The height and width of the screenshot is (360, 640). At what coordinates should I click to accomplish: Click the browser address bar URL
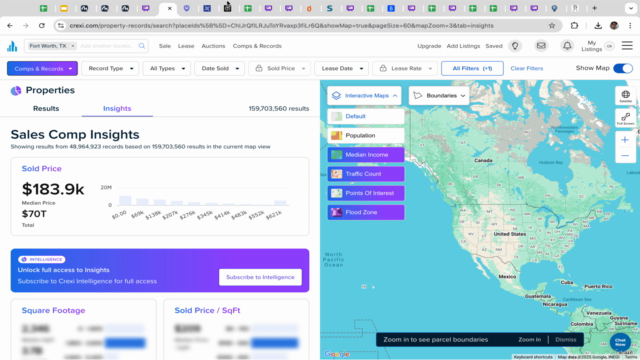(x=282, y=26)
